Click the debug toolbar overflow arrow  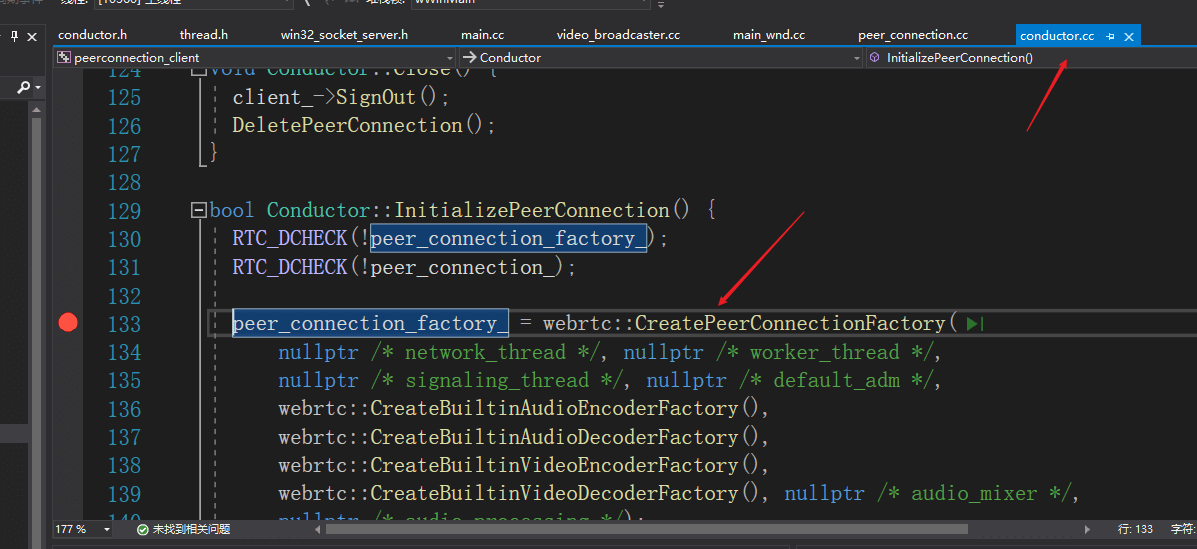(661, 4)
